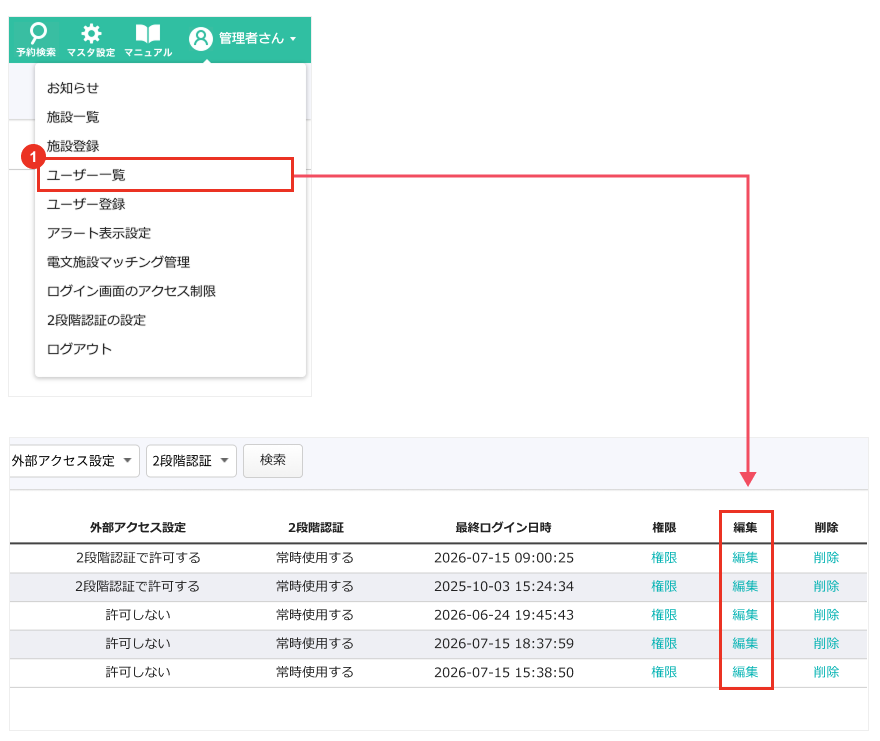This screenshot has height=741, width=880.
Task: Click 常時使用する in the 15:38:50 row
Action: (x=315, y=672)
